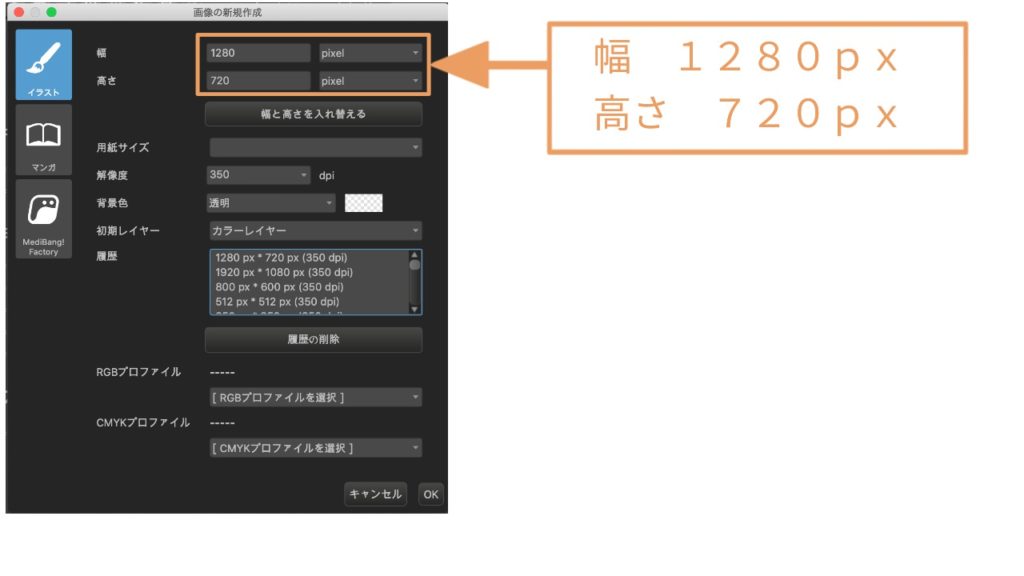Click the 履歴の削除 delete history button
The width and height of the screenshot is (1024, 576).
(x=316, y=340)
